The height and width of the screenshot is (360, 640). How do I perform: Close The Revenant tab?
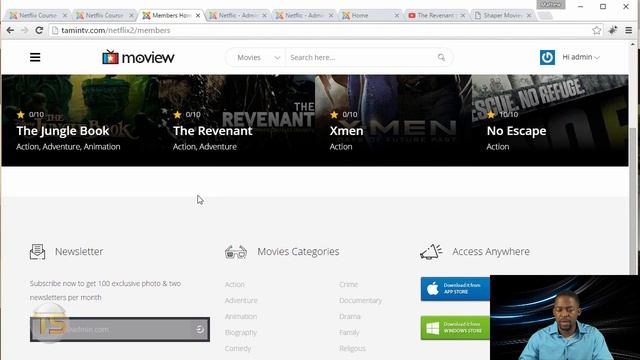(x=463, y=16)
